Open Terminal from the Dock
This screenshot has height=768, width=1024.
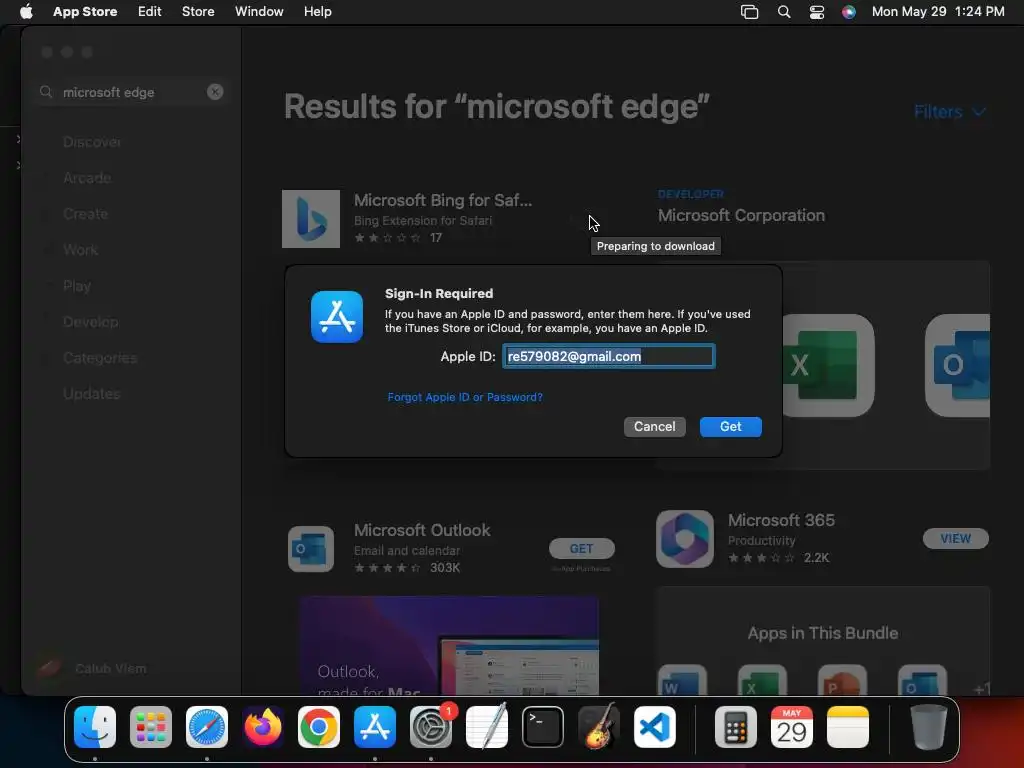coord(543,727)
